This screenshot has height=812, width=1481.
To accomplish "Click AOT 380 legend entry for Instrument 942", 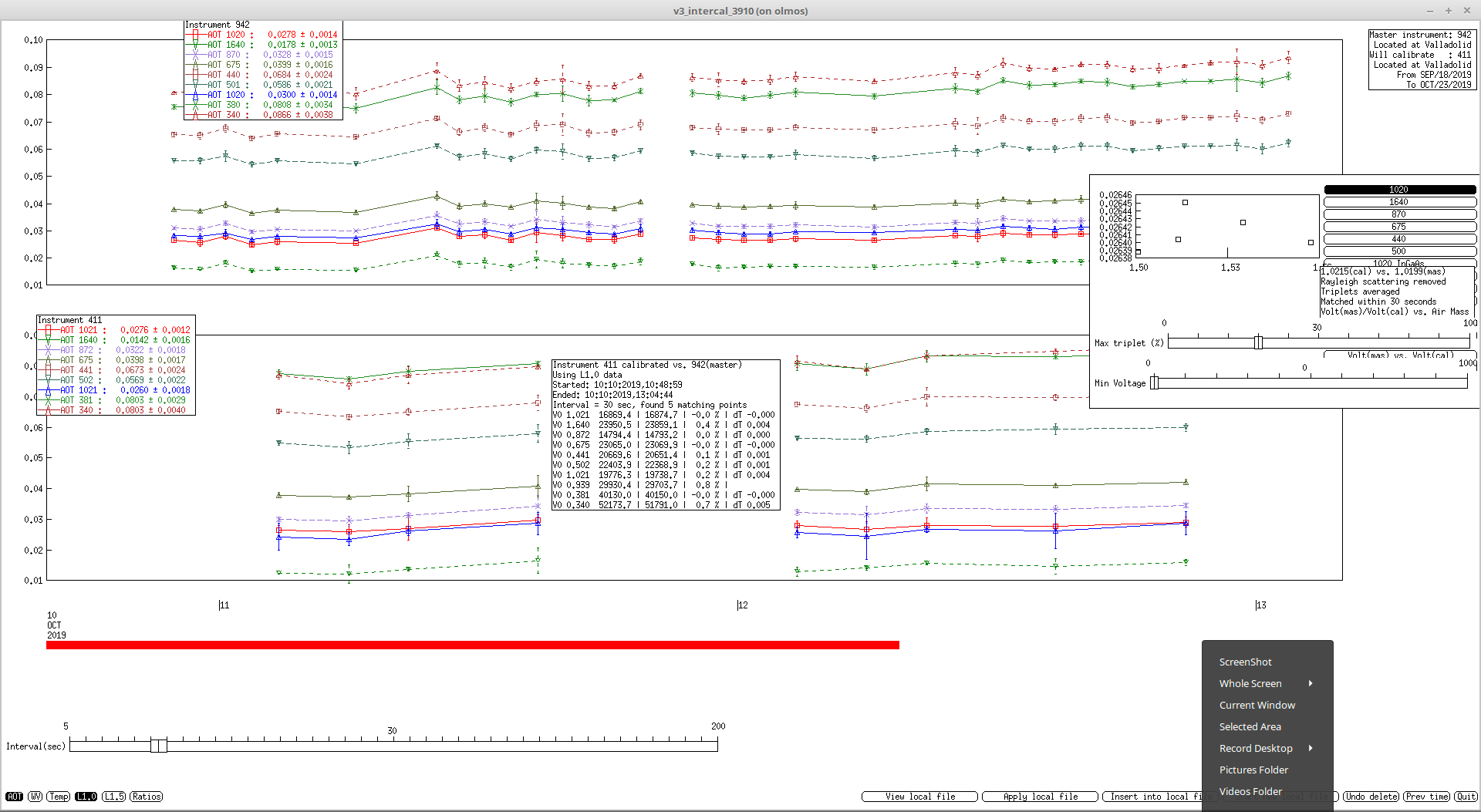I will 261,105.
